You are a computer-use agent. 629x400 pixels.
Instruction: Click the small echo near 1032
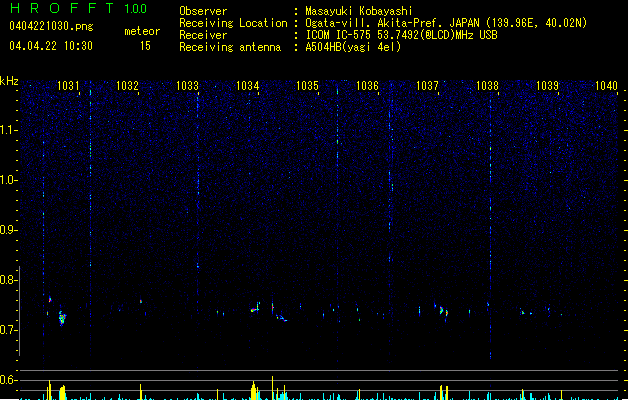click(141, 301)
